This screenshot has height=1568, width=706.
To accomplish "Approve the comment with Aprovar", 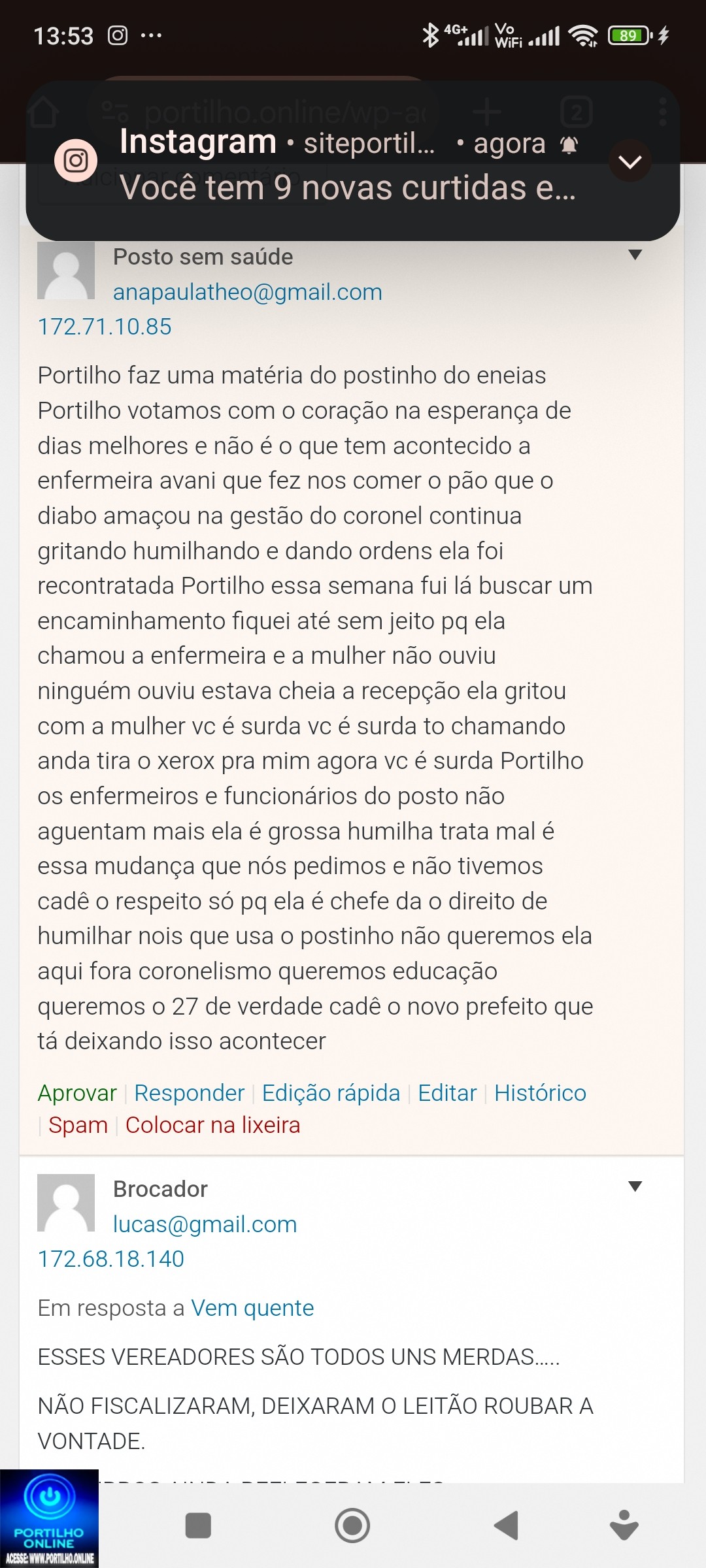I will pyautogui.click(x=77, y=1093).
